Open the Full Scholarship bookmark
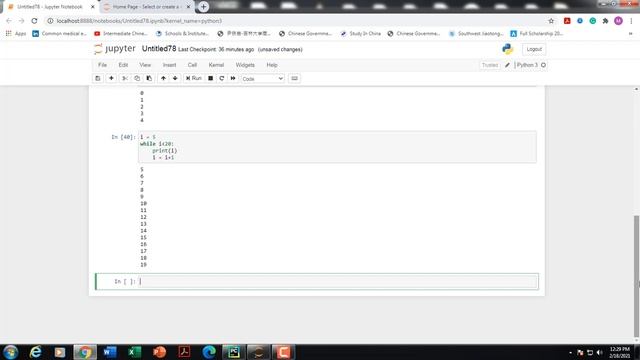640x360 pixels. (x=537, y=33)
